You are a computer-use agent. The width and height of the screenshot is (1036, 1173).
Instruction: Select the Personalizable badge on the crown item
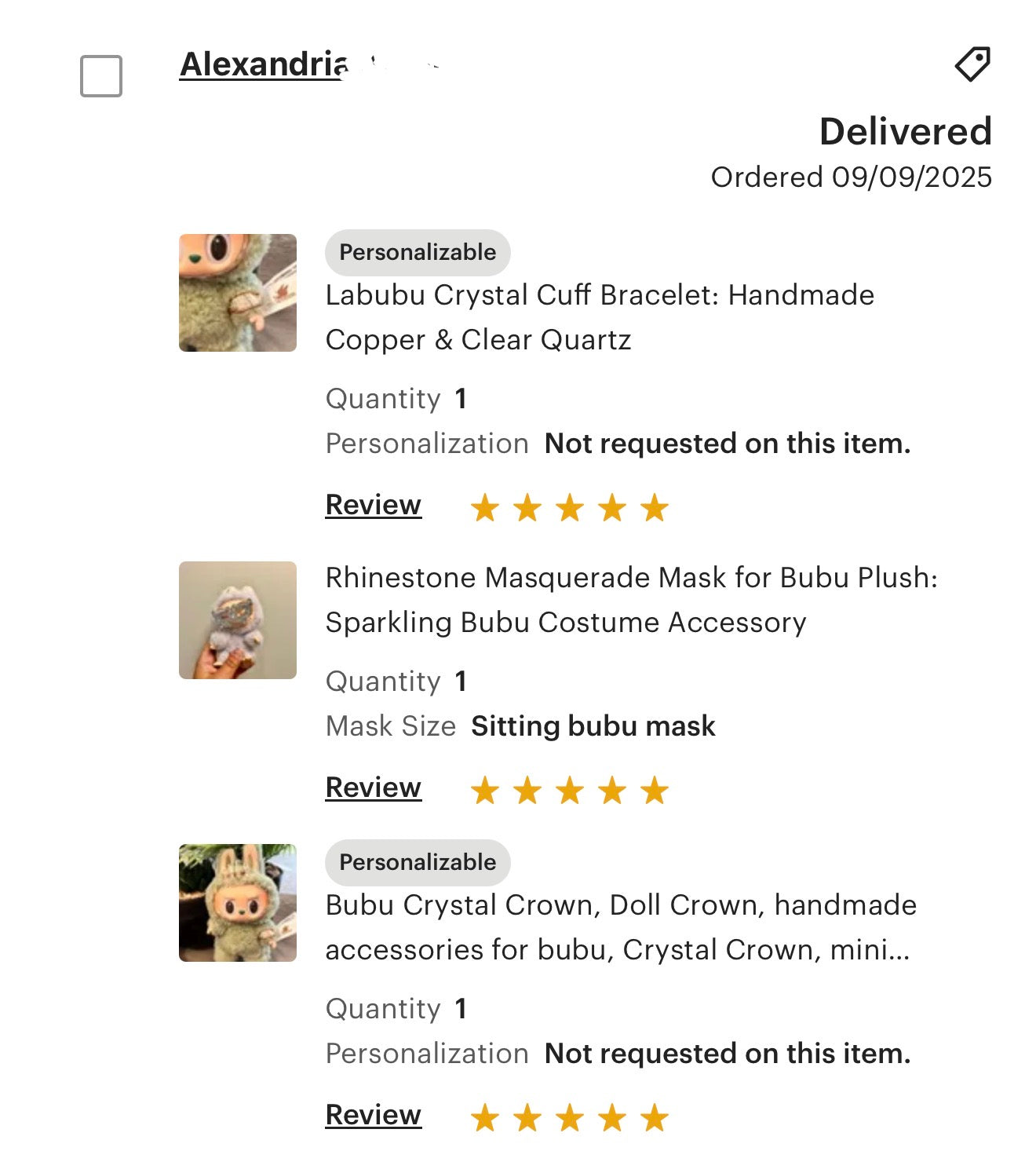pyautogui.click(x=417, y=861)
